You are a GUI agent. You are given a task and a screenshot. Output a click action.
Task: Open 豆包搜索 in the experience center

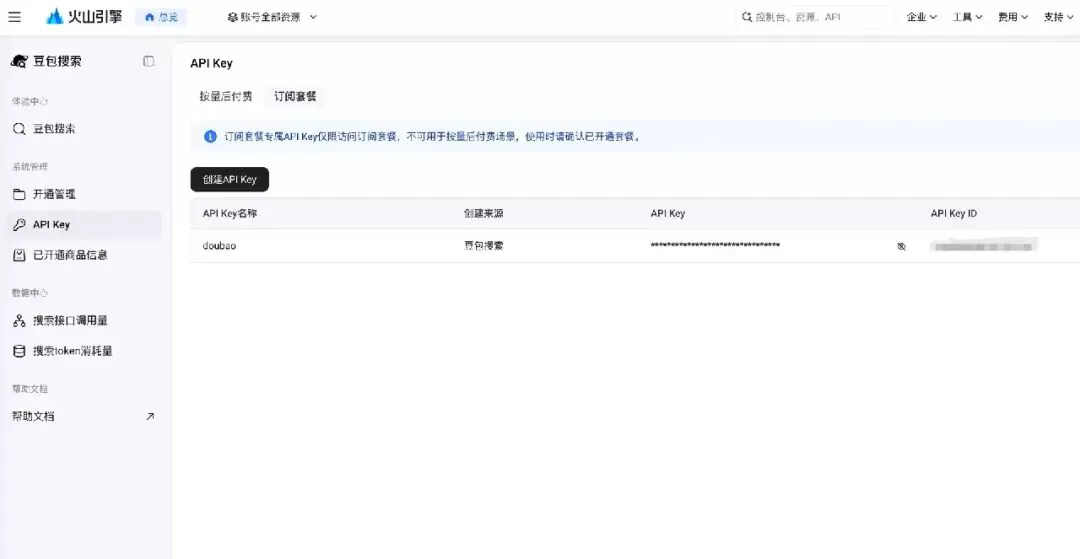click(x=85, y=129)
